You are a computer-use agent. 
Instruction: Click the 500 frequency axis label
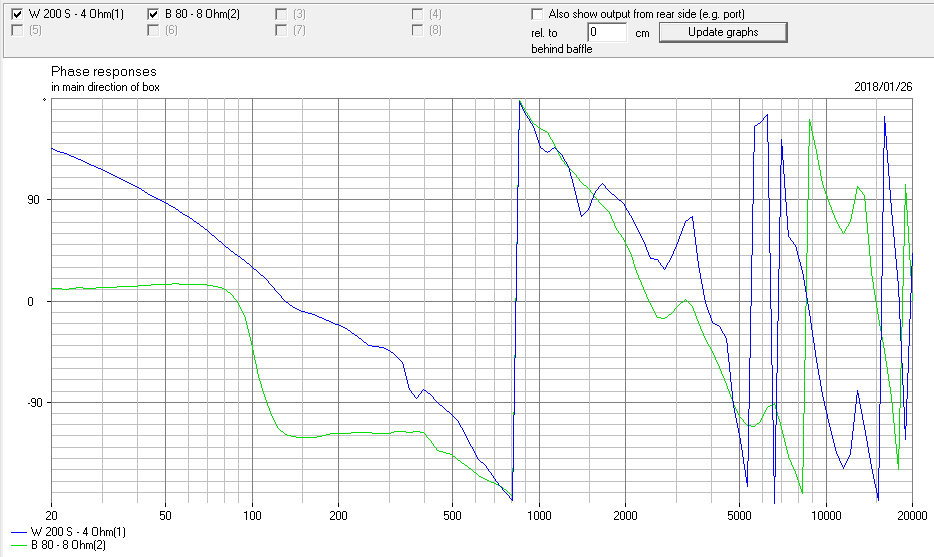click(x=452, y=516)
